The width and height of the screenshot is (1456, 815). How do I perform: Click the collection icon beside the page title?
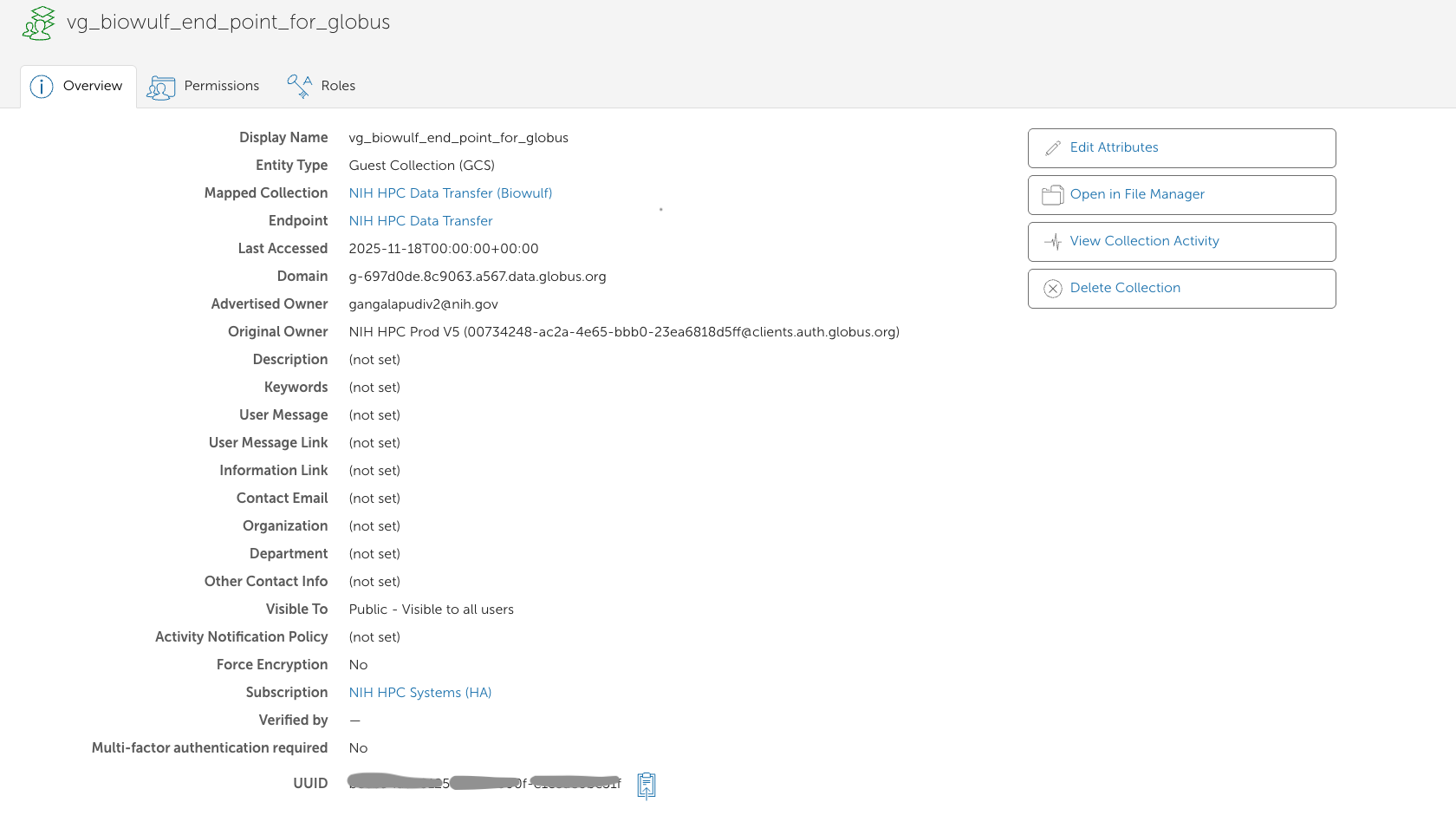click(38, 23)
